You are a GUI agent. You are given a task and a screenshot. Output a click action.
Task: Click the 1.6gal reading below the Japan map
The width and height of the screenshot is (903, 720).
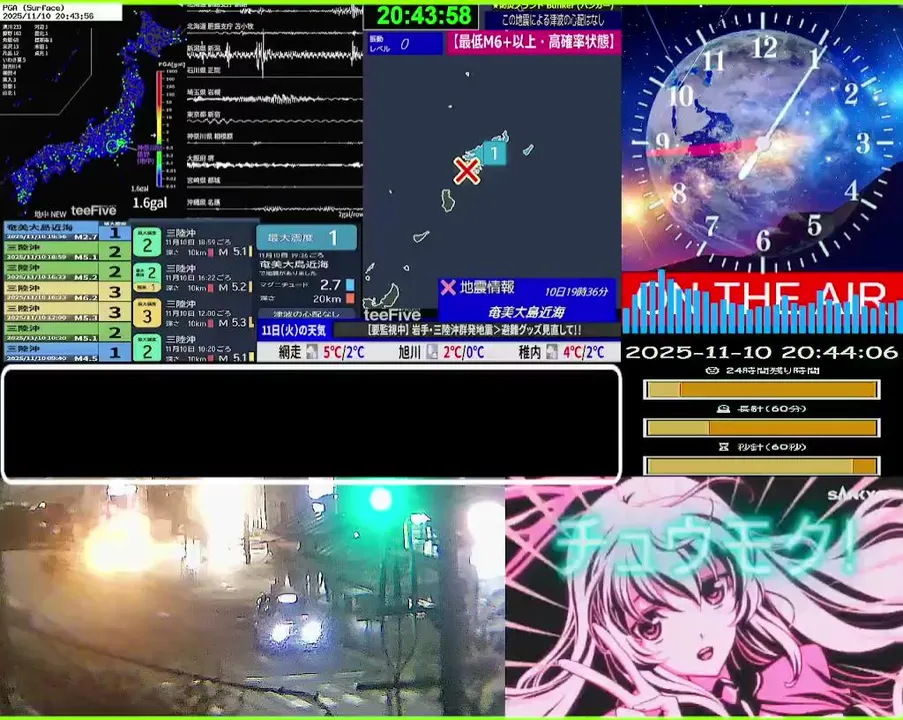(150, 203)
